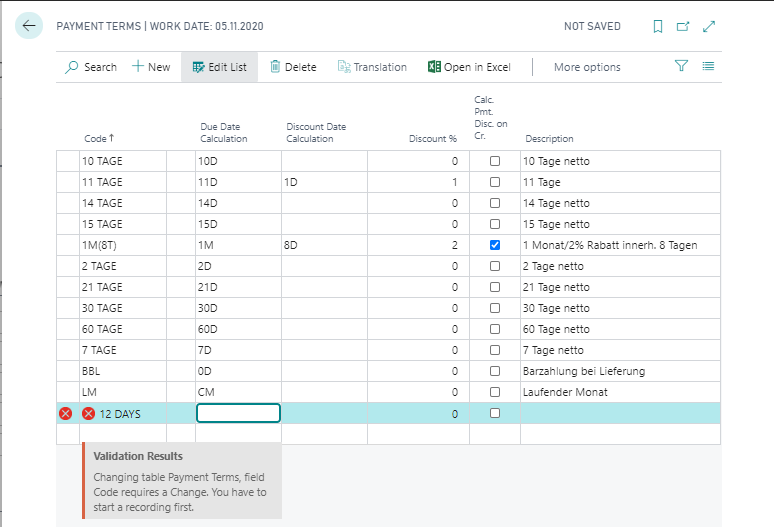774x527 pixels.
Task: Uncheck Calc. Pmt. Disc. for 1M(8T)
Action: pos(495,245)
